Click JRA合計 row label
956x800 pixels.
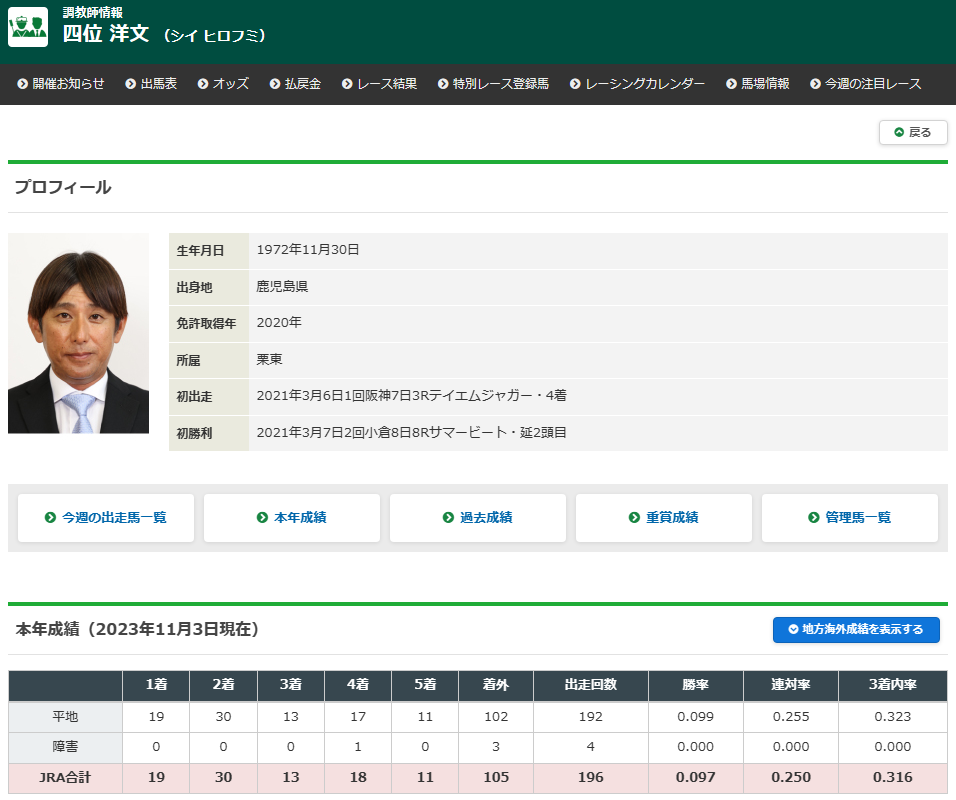[x=65, y=777]
